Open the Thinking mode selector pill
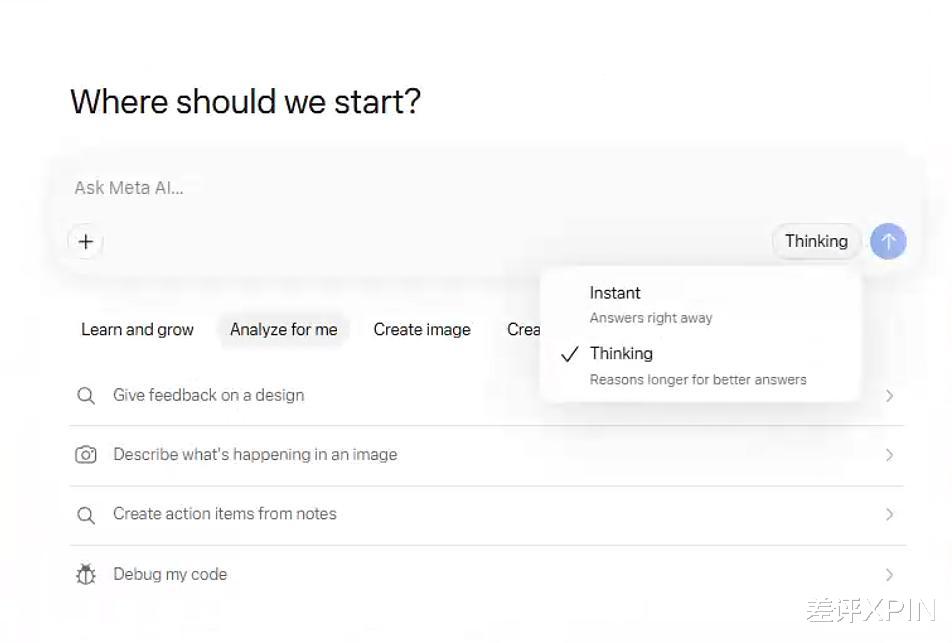The height and width of the screenshot is (643, 952). point(816,241)
